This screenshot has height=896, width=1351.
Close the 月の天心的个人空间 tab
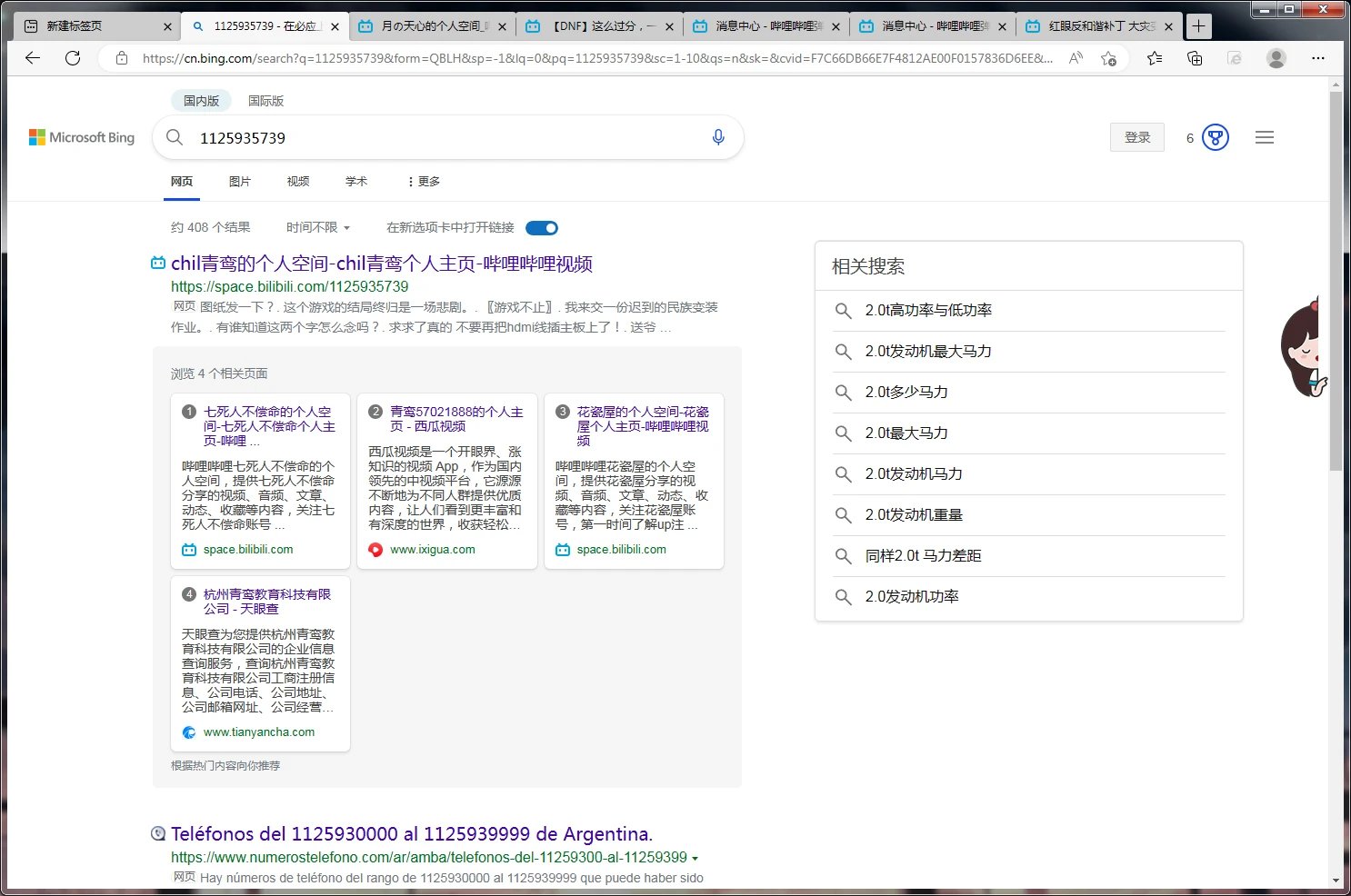(x=502, y=26)
